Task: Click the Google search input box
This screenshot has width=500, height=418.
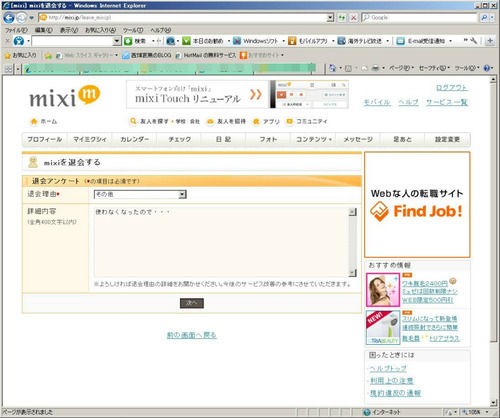Action: point(419,18)
